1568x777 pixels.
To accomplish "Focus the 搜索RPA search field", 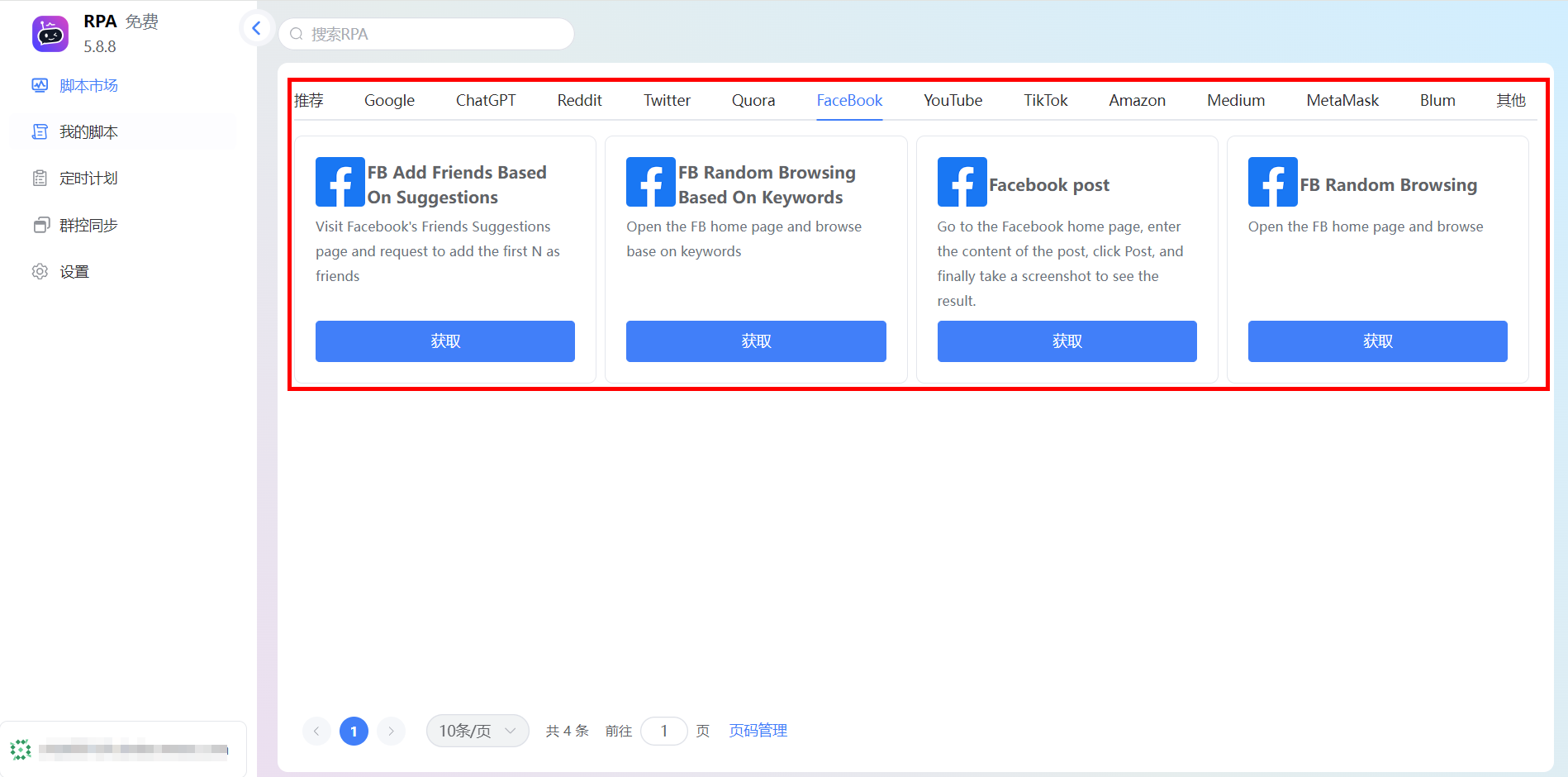I will pos(426,34).
